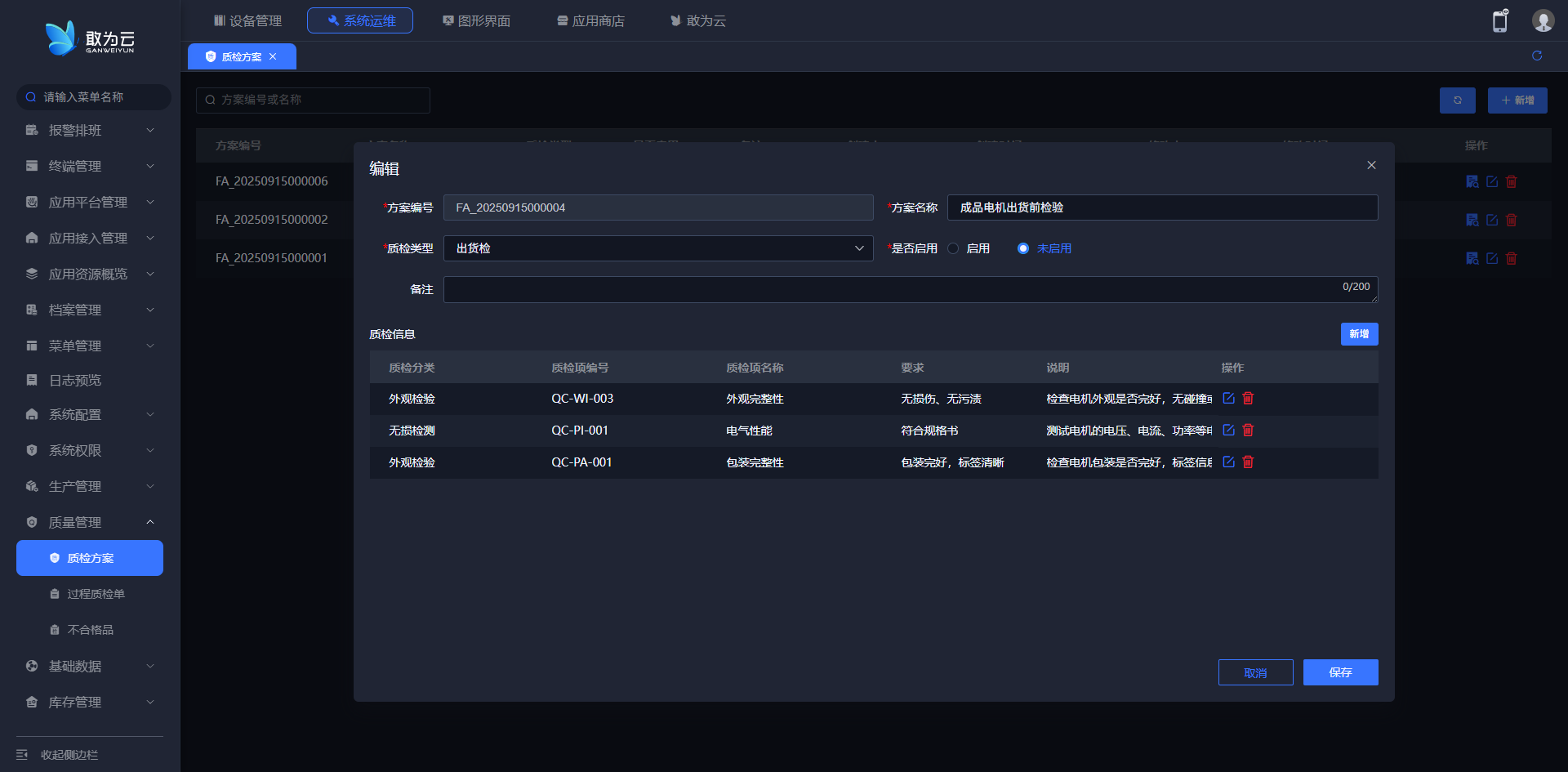1568x772 pixels.
Task: Select the 启用 radio option
Action: [x=953, y=248]
